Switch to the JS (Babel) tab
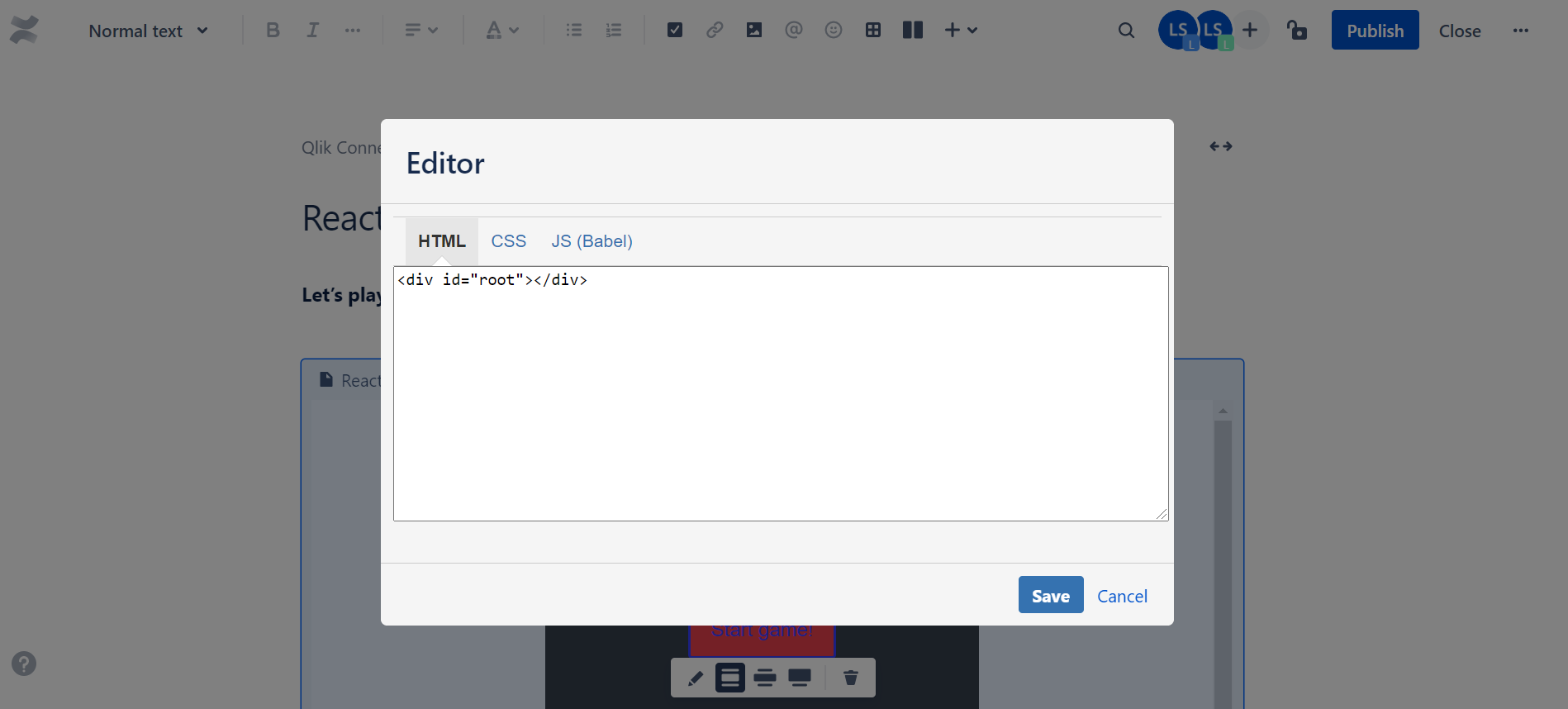Image resolution: width=1568 pixels, height=709 pixels. coord(592,241)
